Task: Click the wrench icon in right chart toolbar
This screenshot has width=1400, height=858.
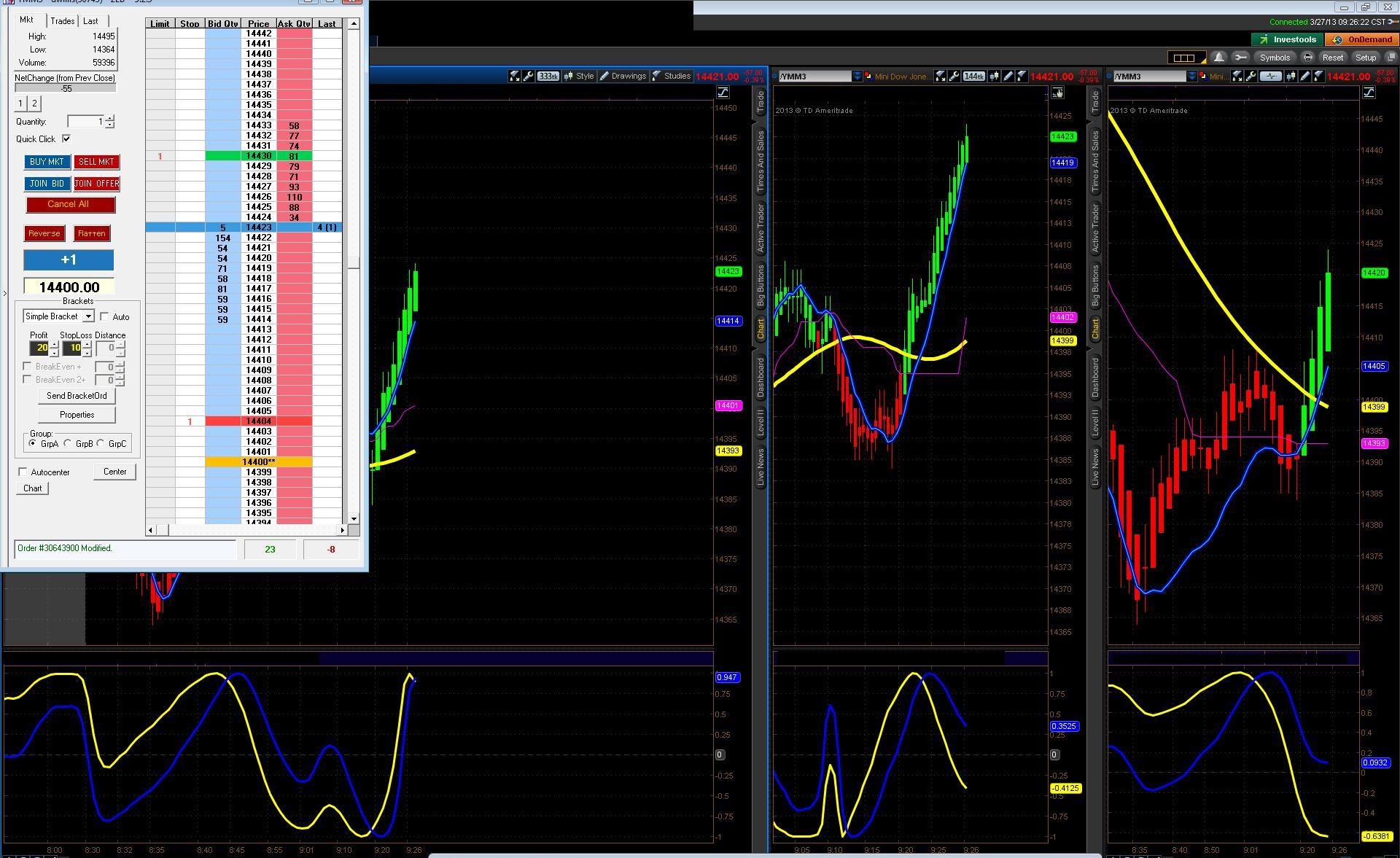Action: click(x=1251, y=76)
